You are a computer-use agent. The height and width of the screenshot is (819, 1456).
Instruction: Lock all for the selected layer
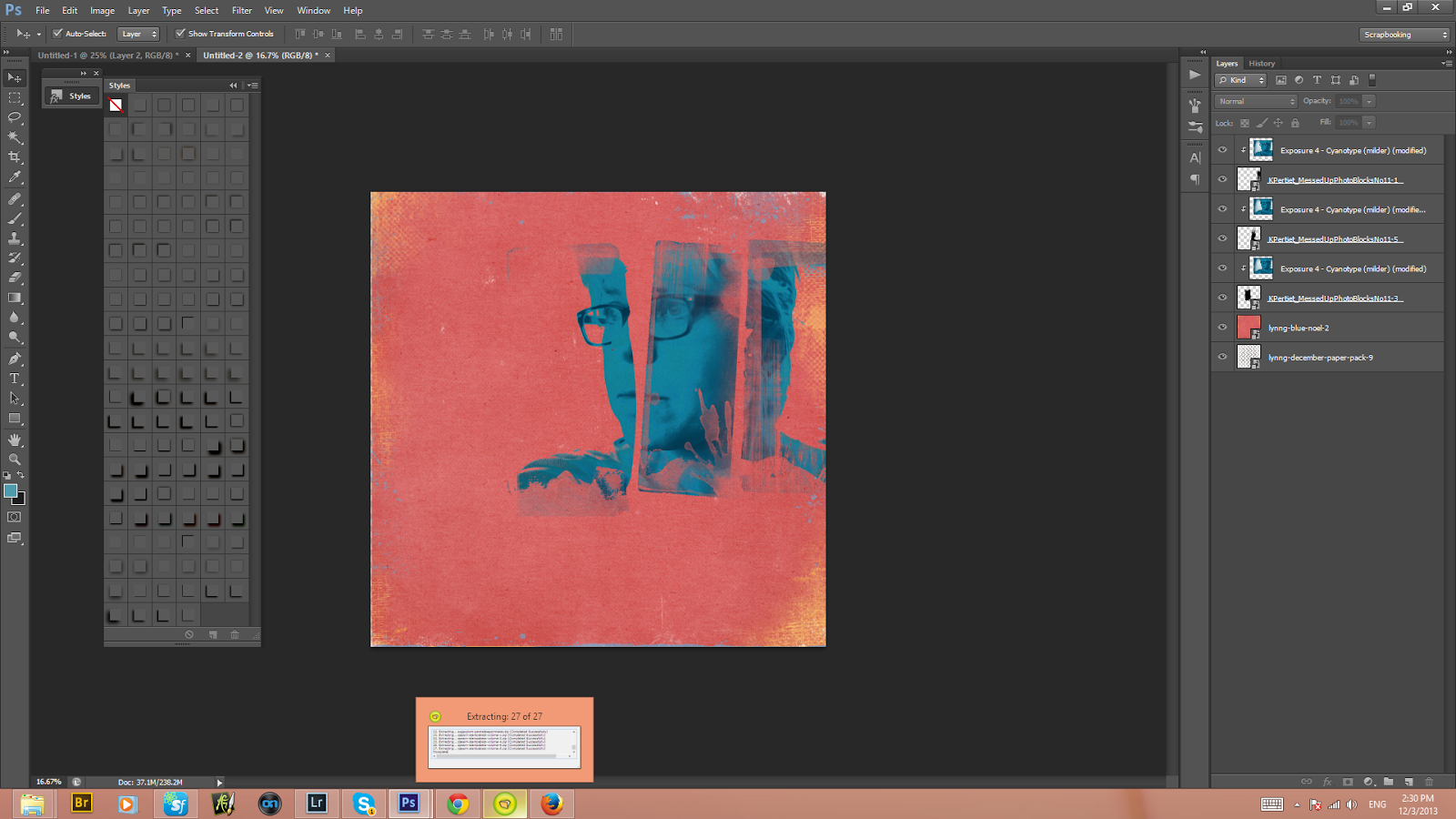[1295, 123]
